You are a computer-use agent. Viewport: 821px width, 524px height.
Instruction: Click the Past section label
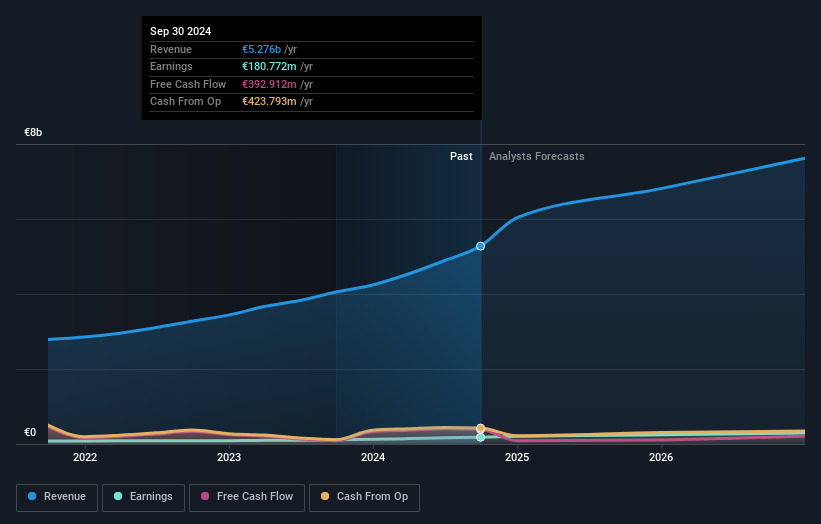pyautogui.click(x=461, y=156)
